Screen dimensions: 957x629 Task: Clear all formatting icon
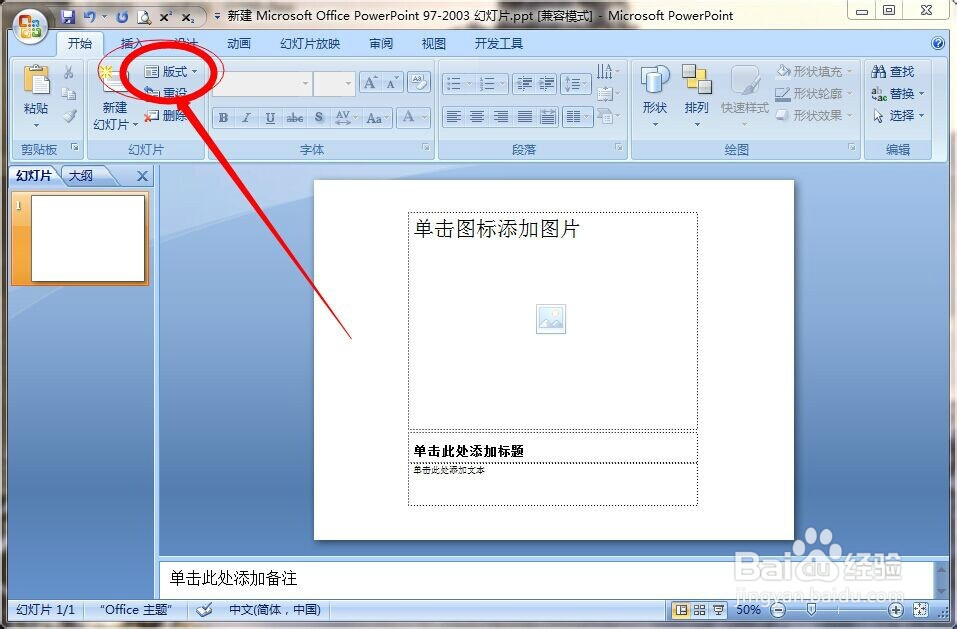coord(419,83)
